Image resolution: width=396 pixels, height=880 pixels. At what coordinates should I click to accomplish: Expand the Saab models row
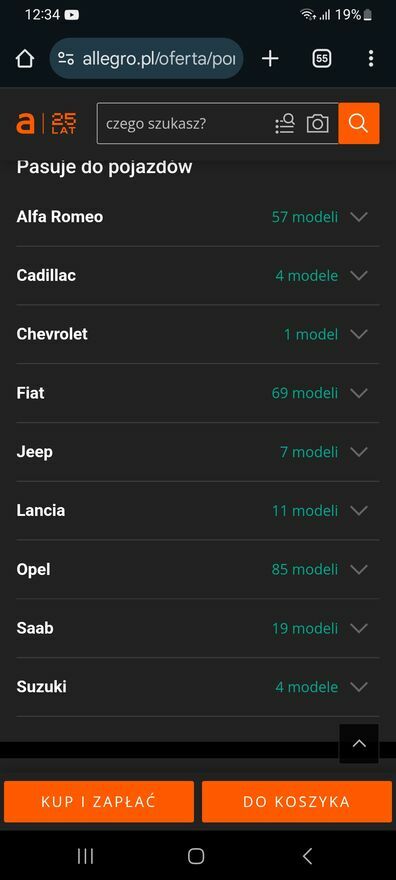point(198,628)
